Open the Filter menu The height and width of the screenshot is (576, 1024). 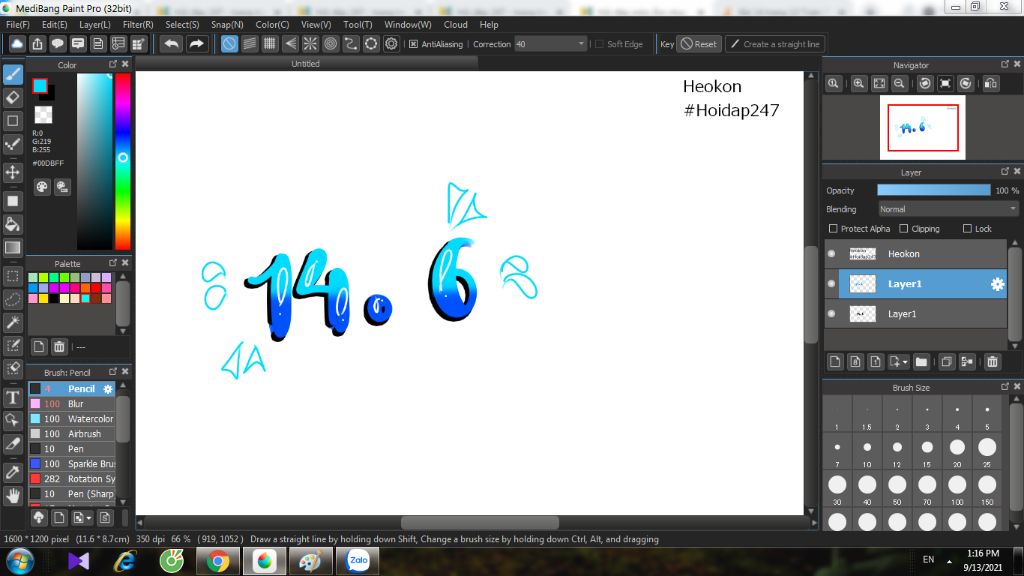[x=138, y=24]
